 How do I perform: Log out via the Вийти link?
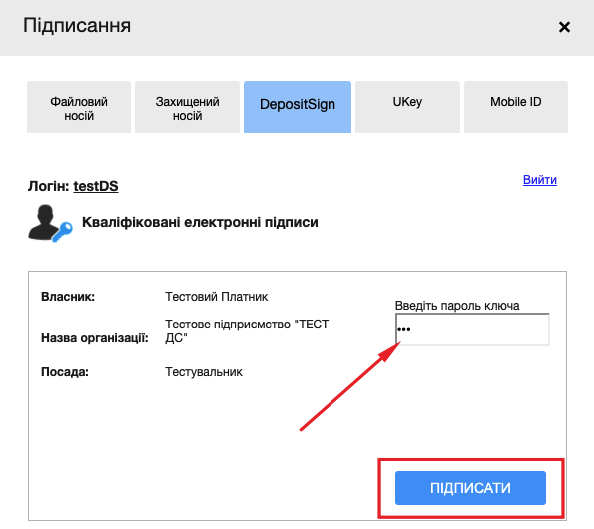click(x=539, y=180)
